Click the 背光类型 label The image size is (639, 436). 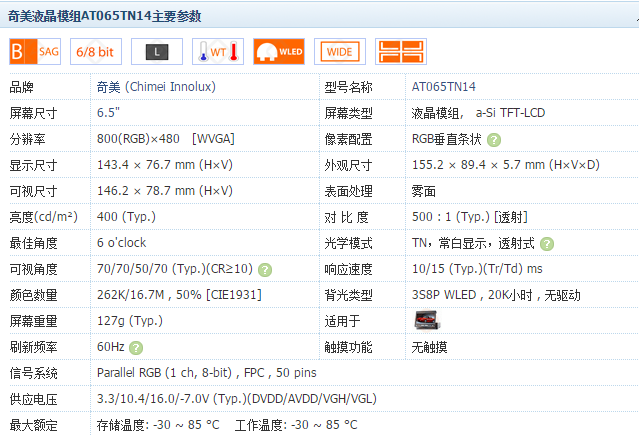[x=348, y=295]
